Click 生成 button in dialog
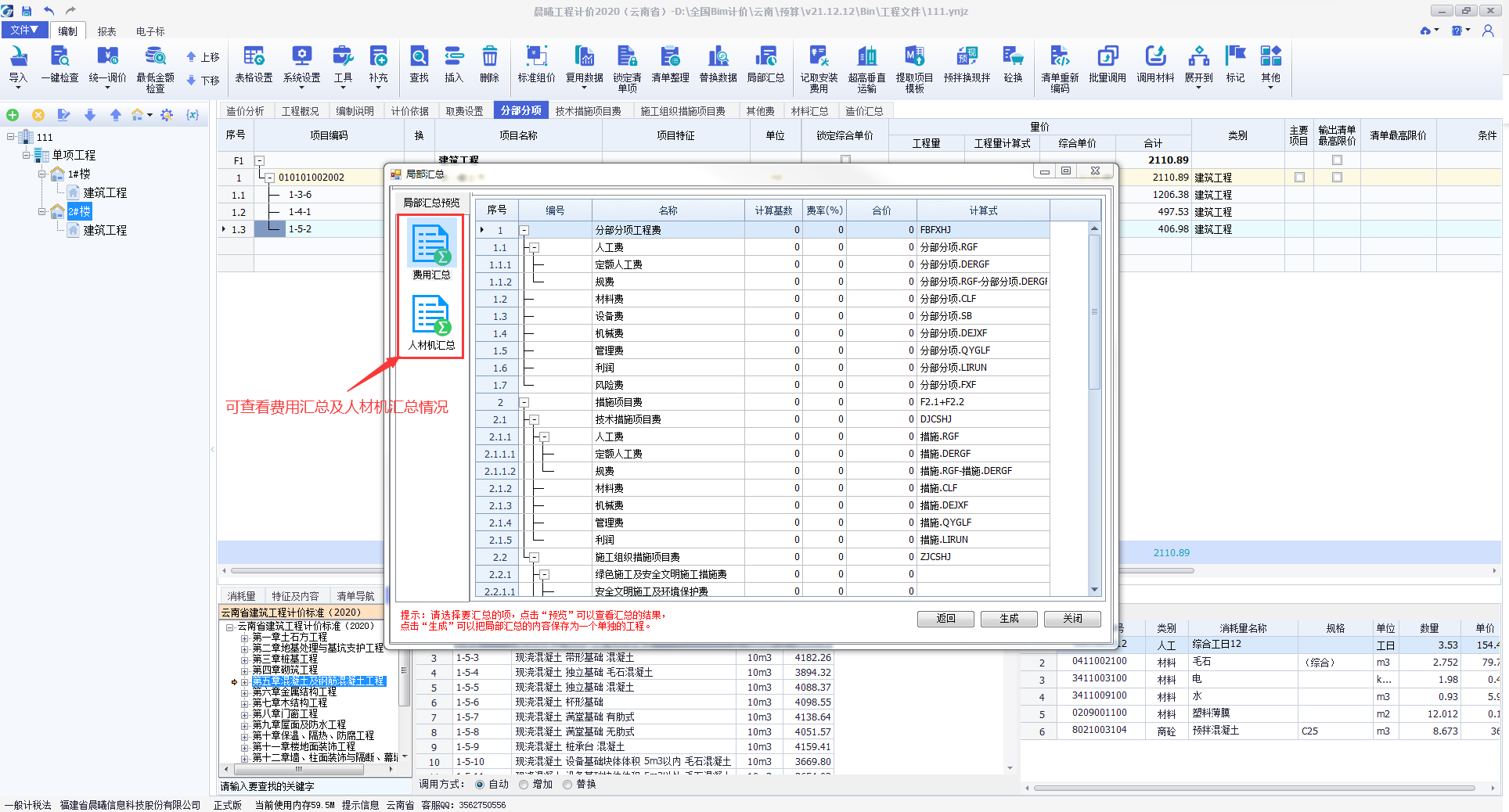This screenshot has height=812, width=1509. tap(1009, 618)
